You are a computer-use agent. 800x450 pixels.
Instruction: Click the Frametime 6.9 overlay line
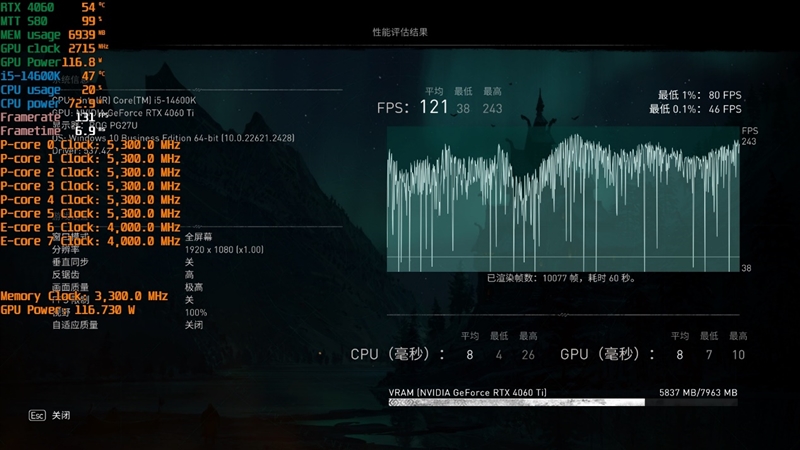53,131
